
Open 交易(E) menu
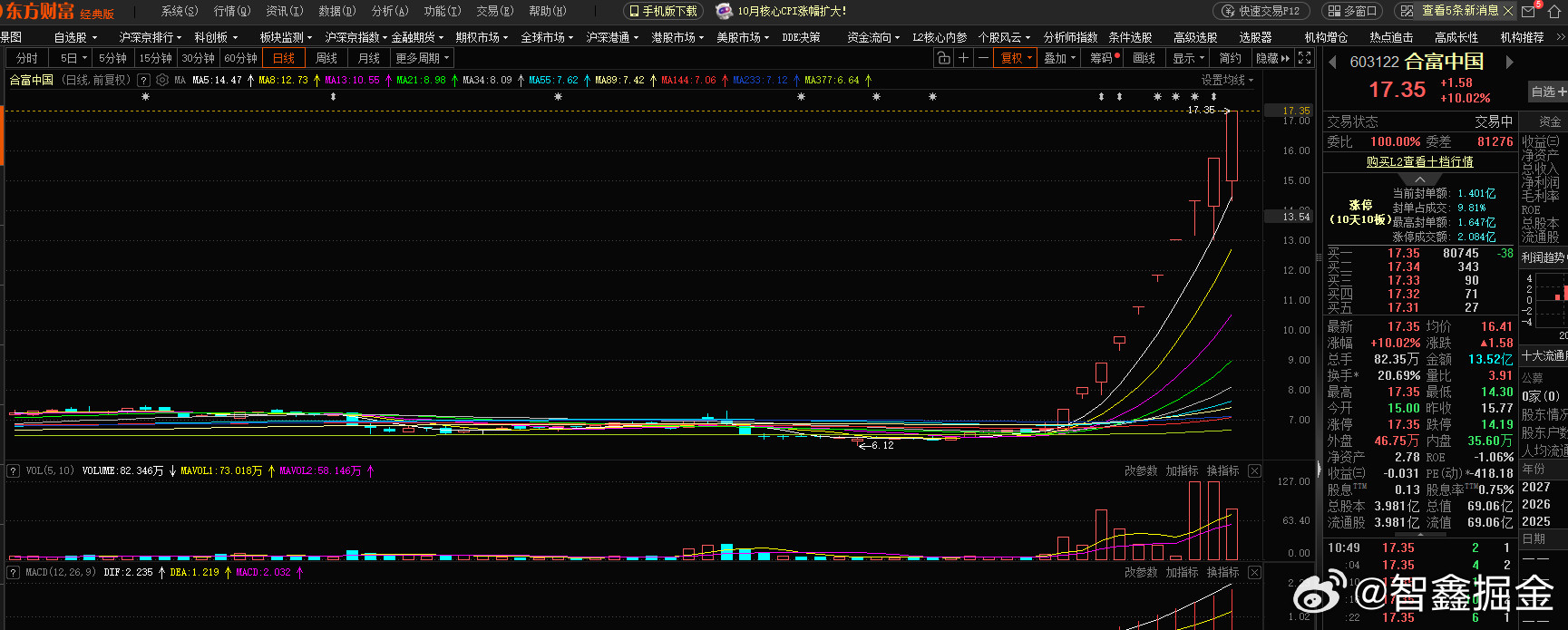pyautogui.click(x=495, y=11)
